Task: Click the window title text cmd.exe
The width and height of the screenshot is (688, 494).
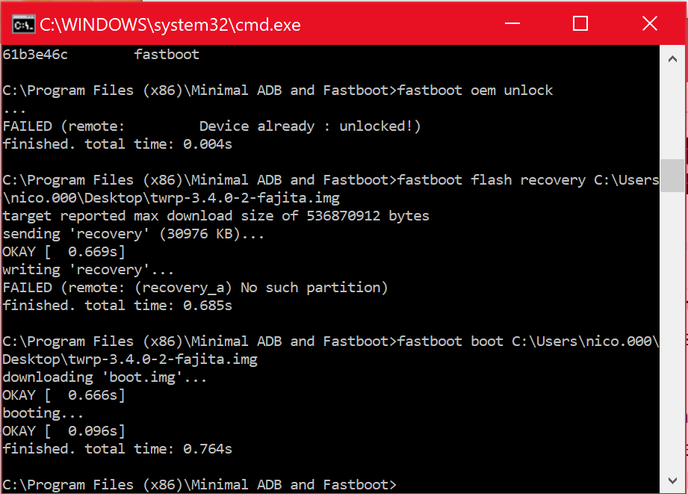Action: click(170, 25)
